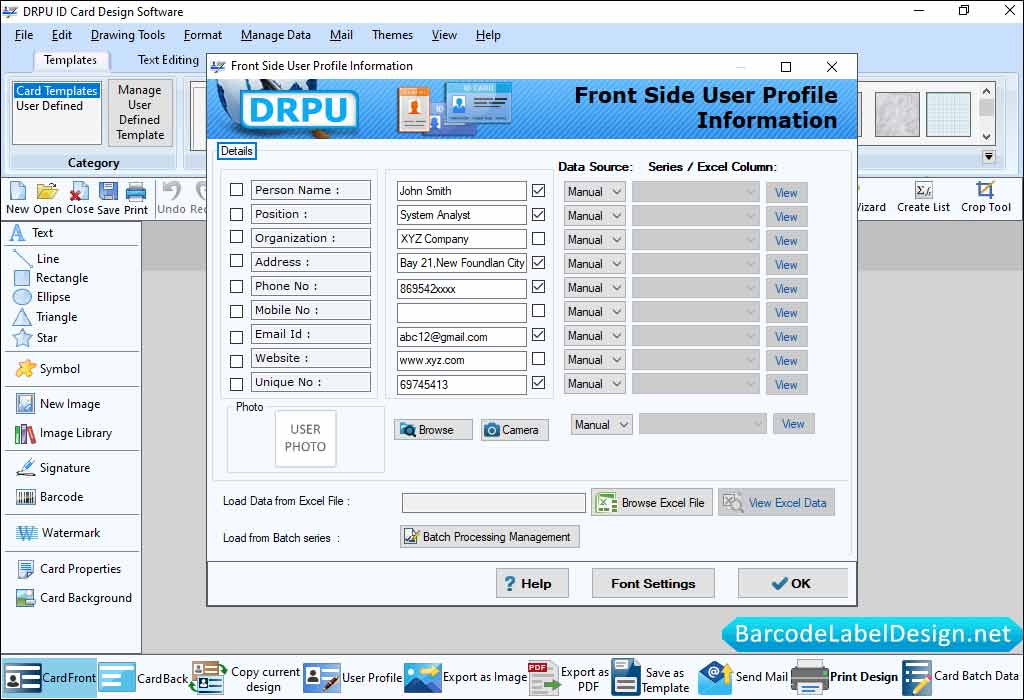Open Person Name data source dropdown
Image resolution: width=1024 pixels, height=700 pixels.
click(594, 192)
